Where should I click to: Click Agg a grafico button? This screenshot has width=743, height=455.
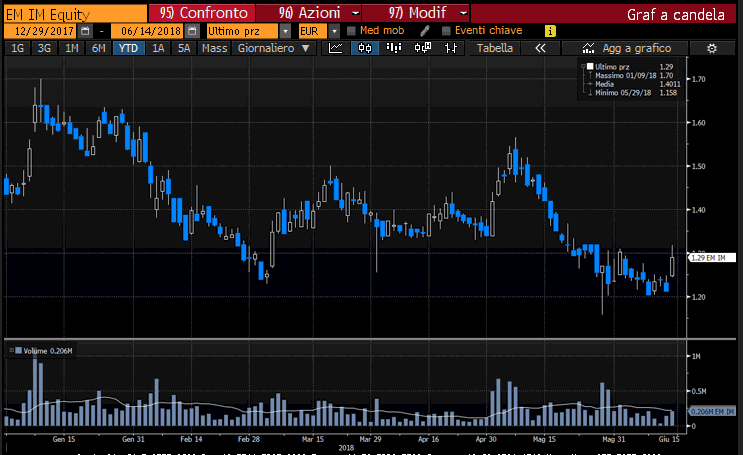[x=625, y=48]
